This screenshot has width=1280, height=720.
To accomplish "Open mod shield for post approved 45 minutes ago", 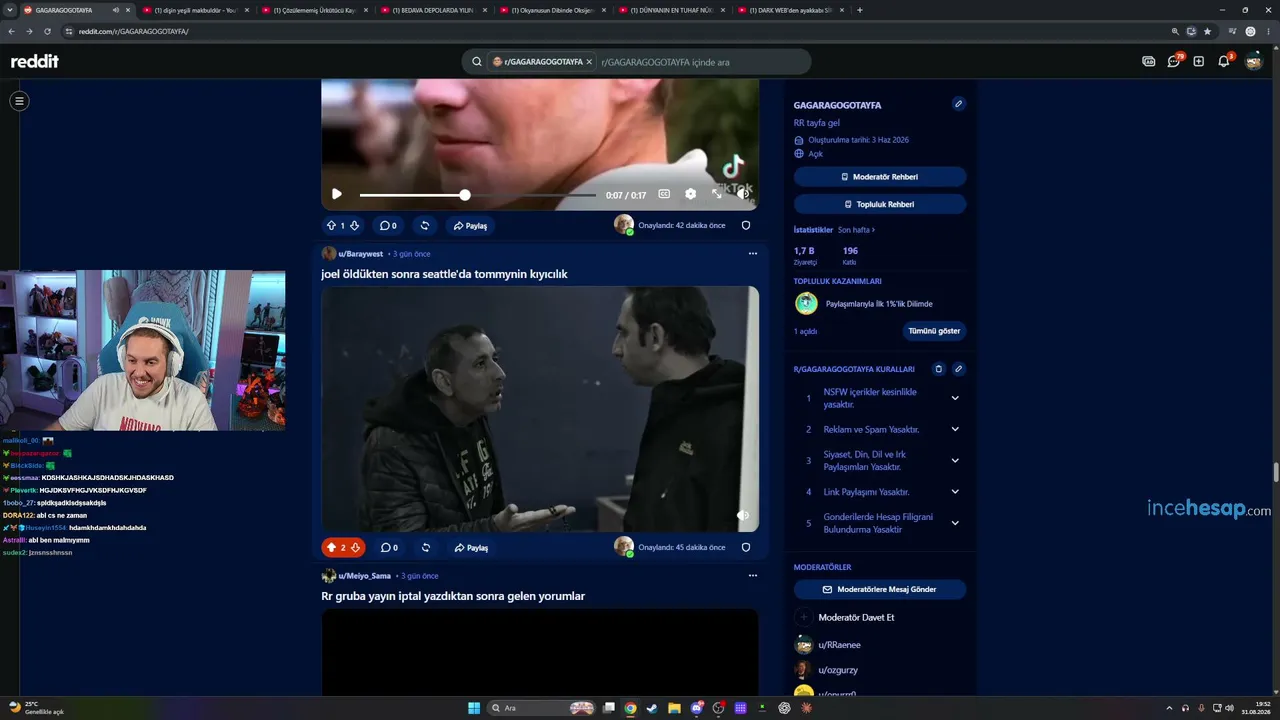I will pos(746,547).
